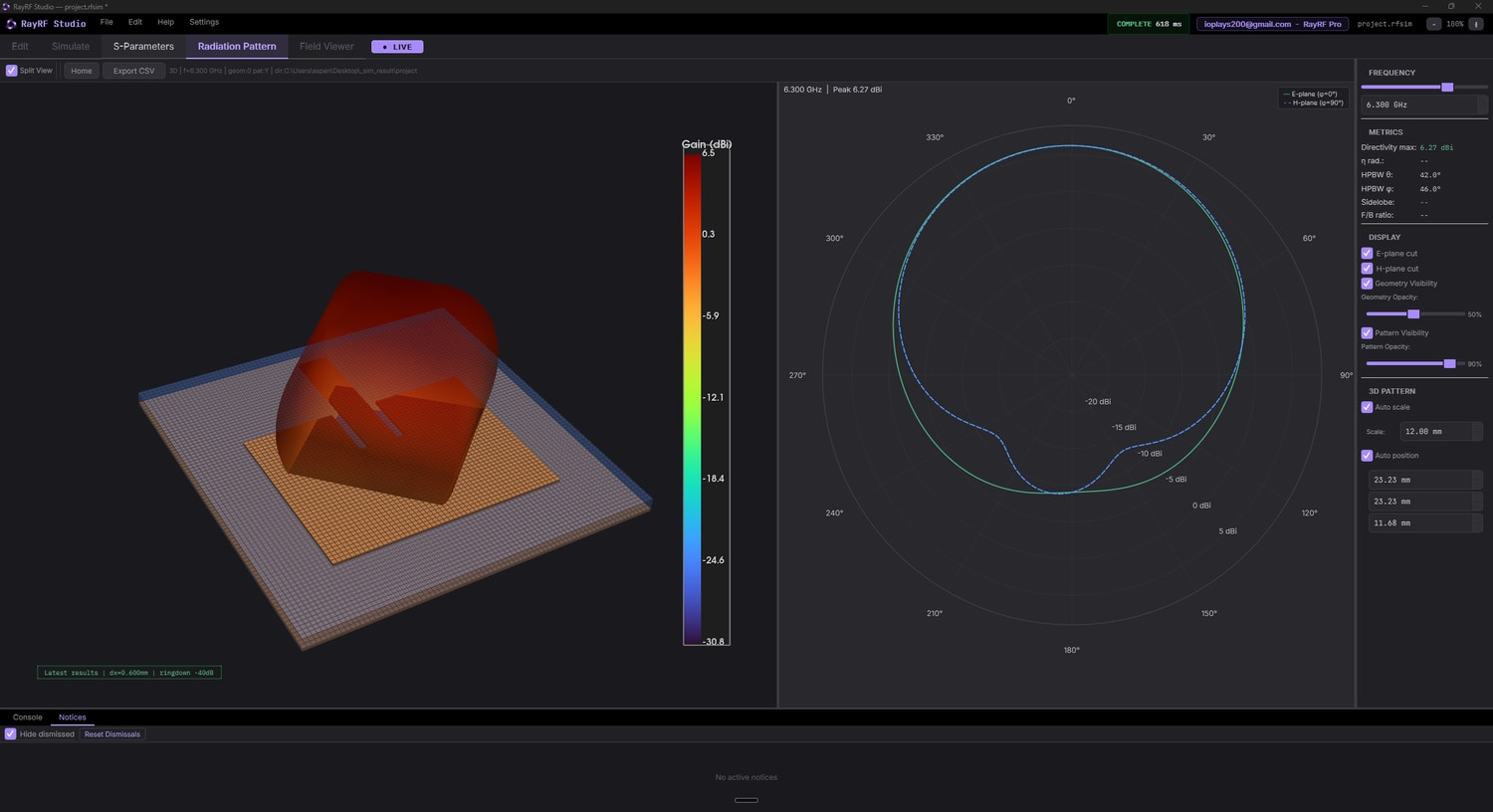Image resolution: width=1493 pixels, height=812 pixels.
Task: Uncheck the E-plane cut checkbox
Action: 1367,253
